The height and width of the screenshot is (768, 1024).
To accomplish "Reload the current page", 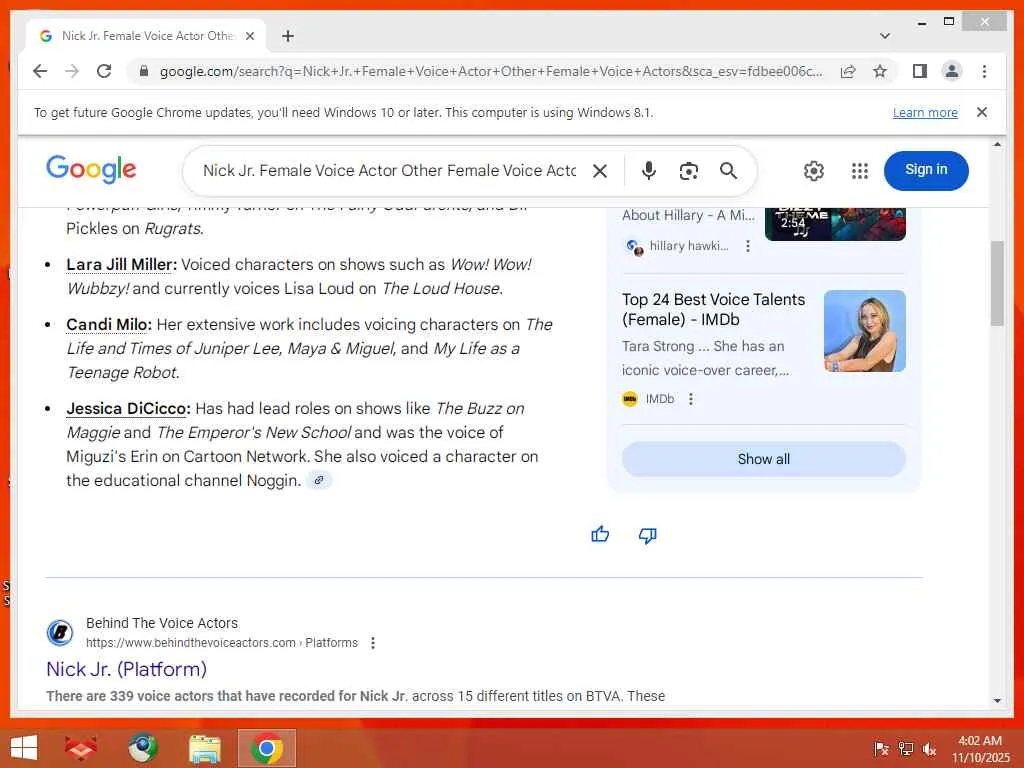I will (104, 71).
